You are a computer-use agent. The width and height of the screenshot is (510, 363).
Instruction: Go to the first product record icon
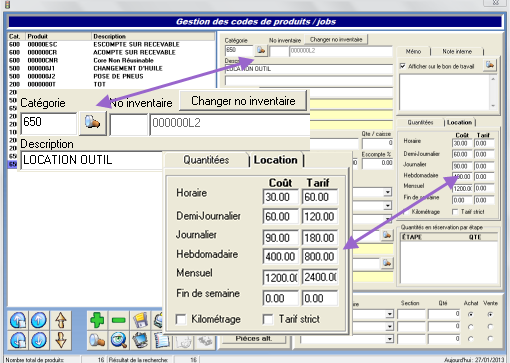18,320
